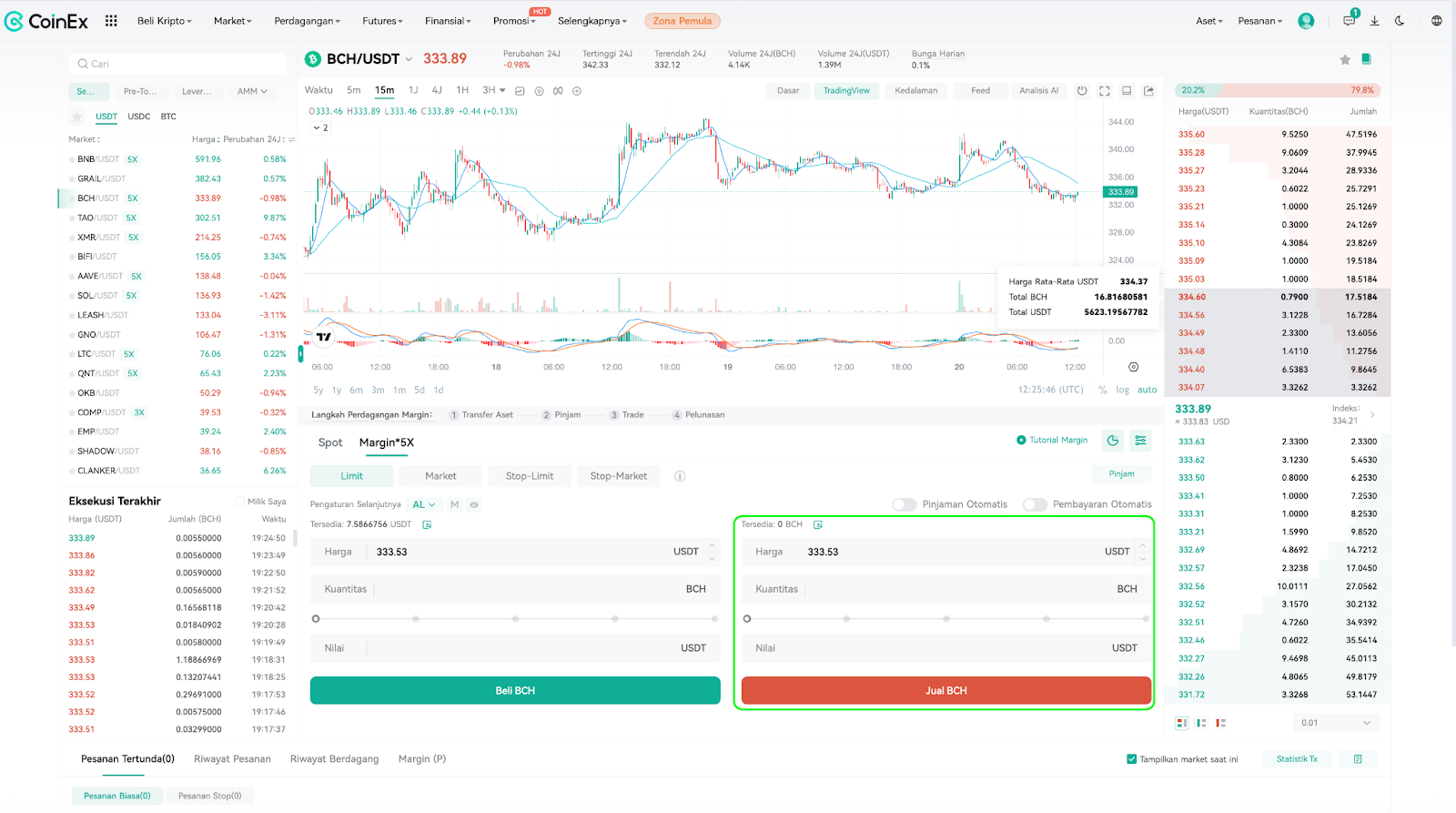Toggle Pembayaran Otomatis switch

pos(1035,504)
